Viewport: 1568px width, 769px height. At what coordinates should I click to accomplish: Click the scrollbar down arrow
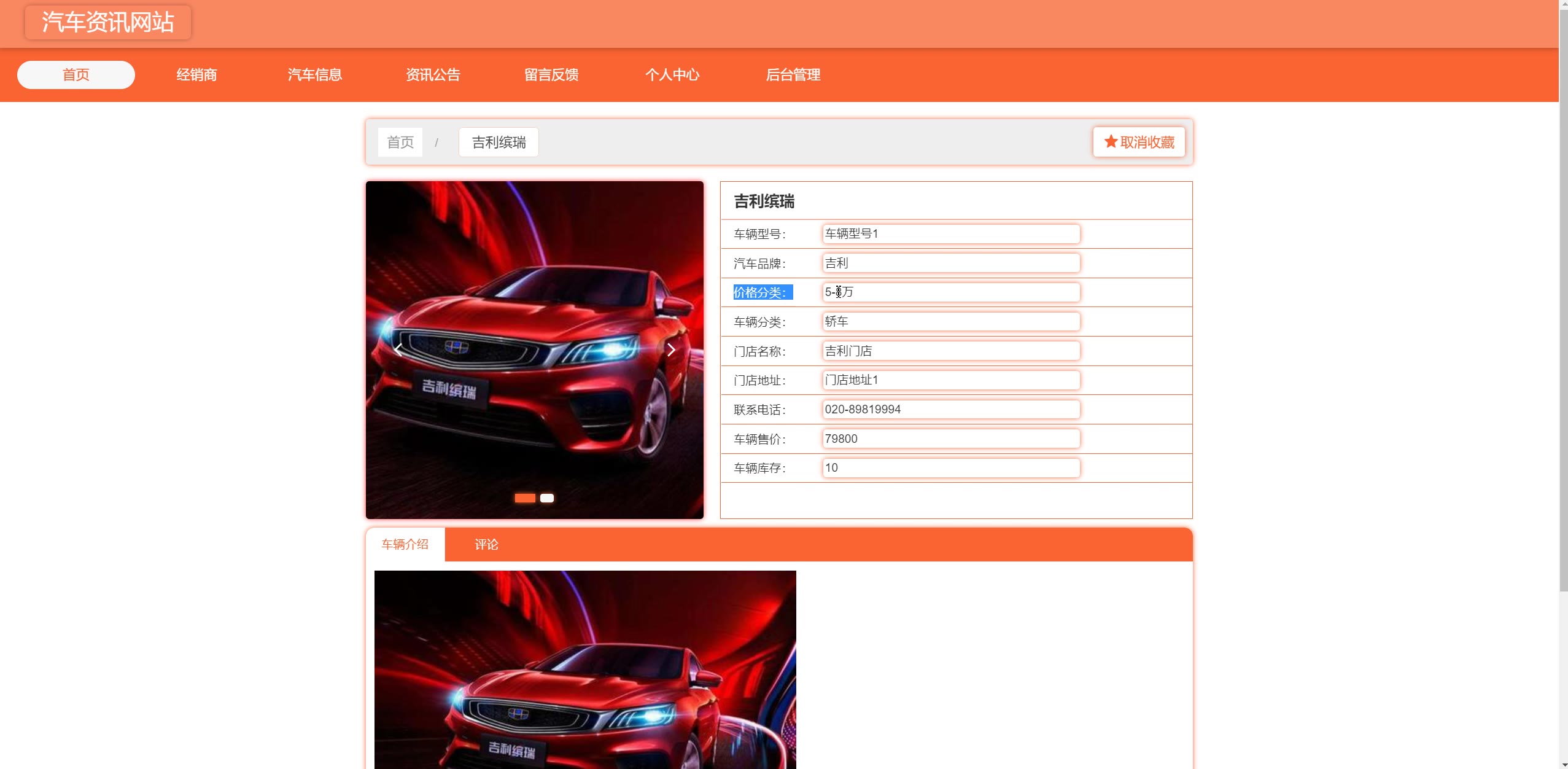[x=1563, y=765]
